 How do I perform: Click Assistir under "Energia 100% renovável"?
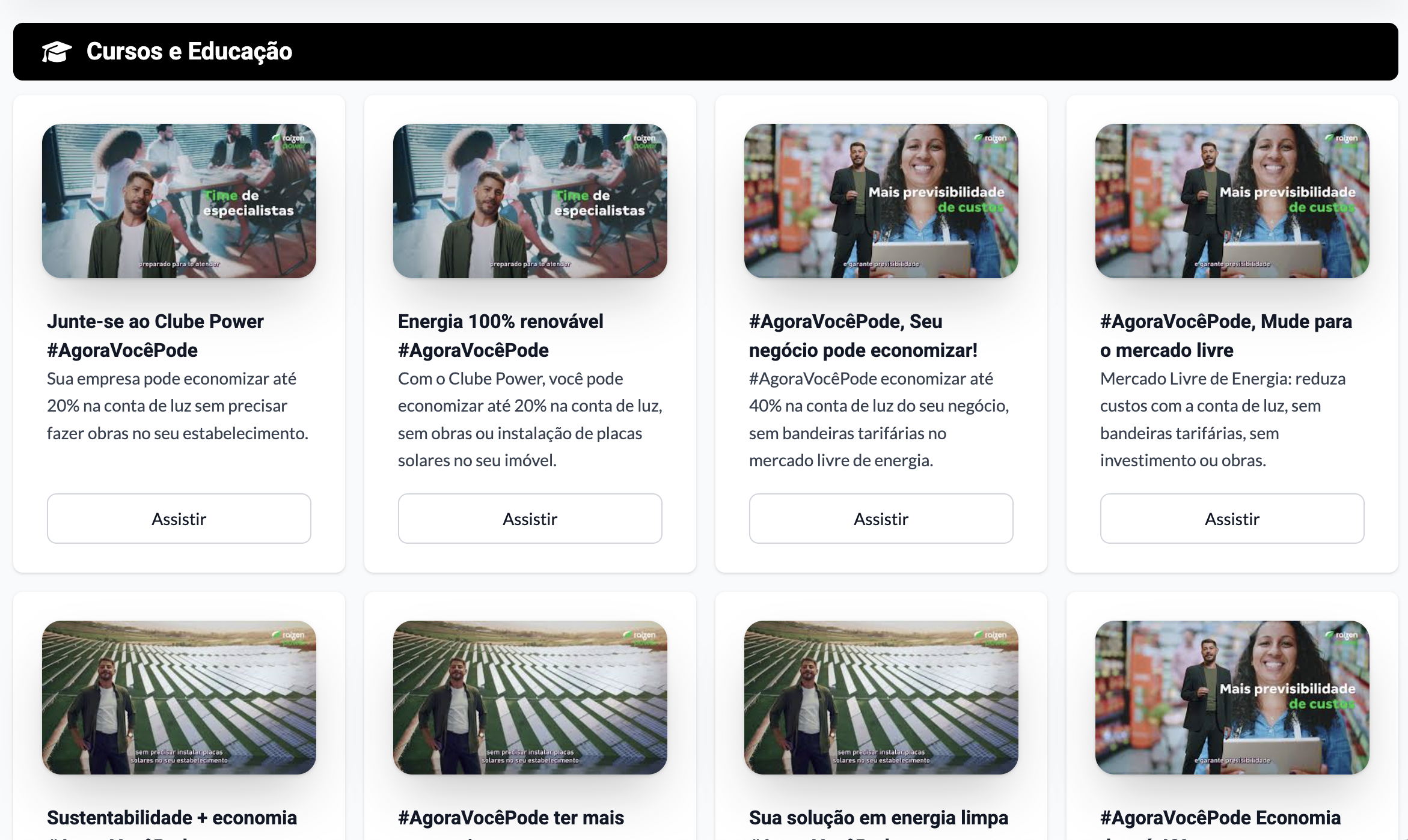point(530,519)
